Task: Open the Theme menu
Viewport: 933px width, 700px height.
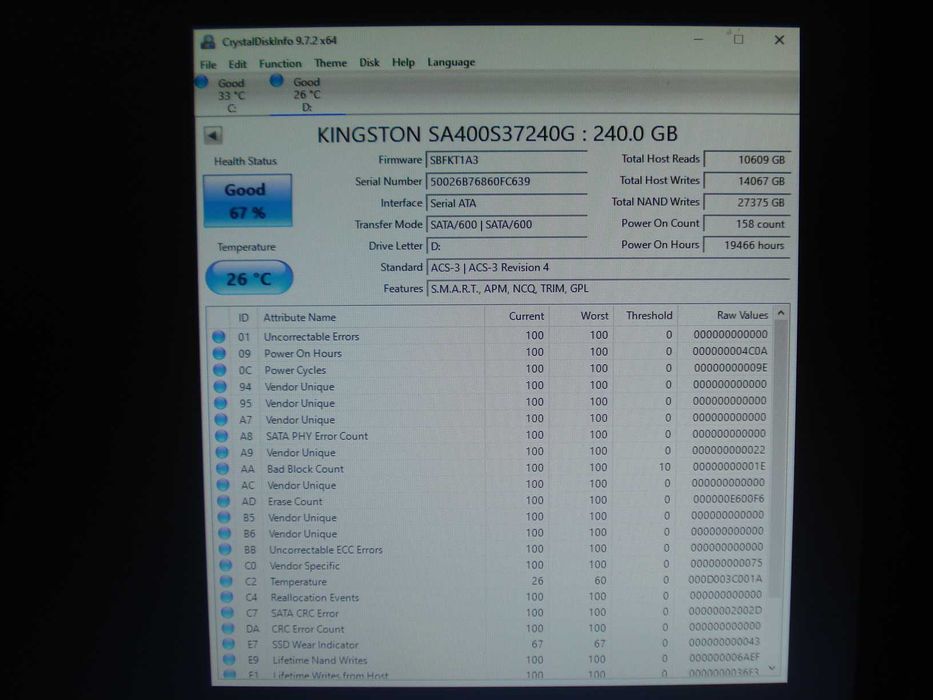Action: (330, 62)
